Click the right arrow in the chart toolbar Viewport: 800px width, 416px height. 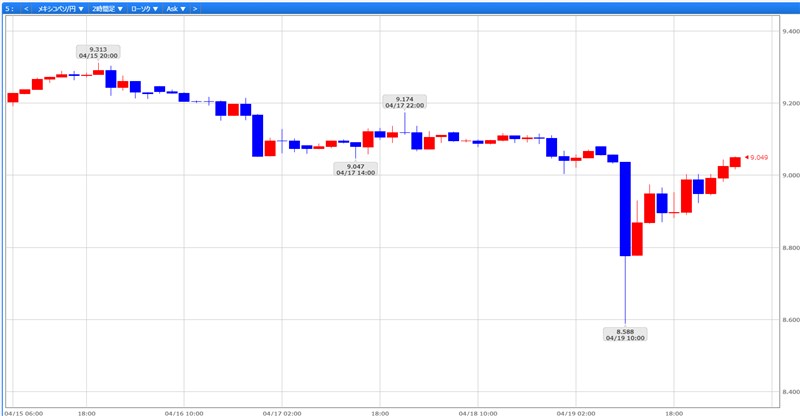195,8
